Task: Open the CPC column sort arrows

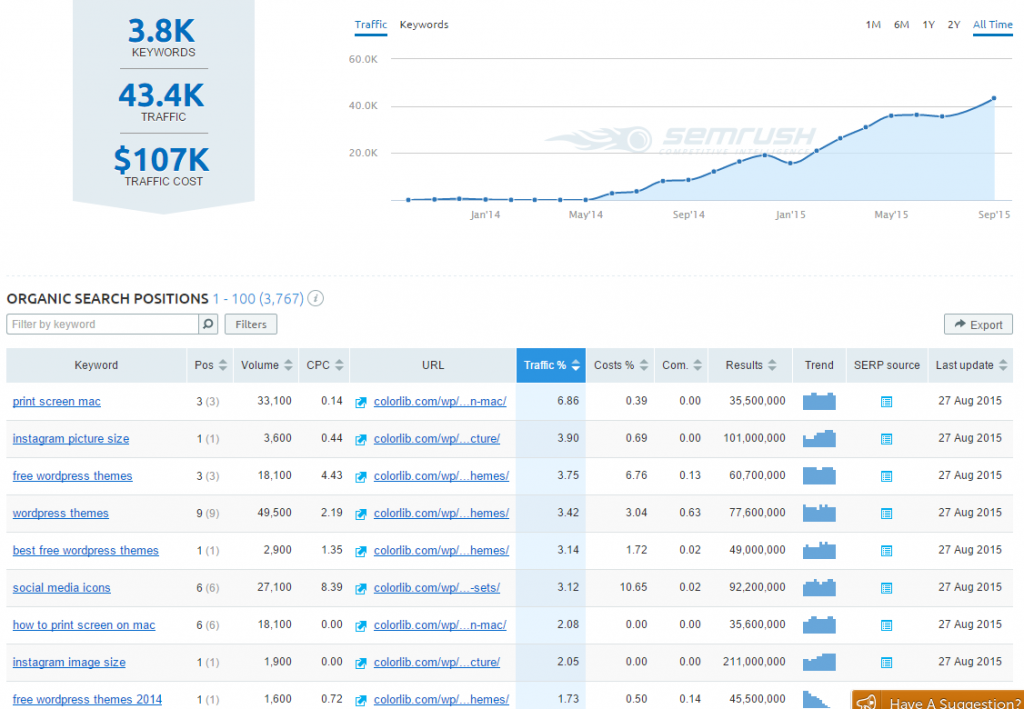Action: [x=340, y=365]
